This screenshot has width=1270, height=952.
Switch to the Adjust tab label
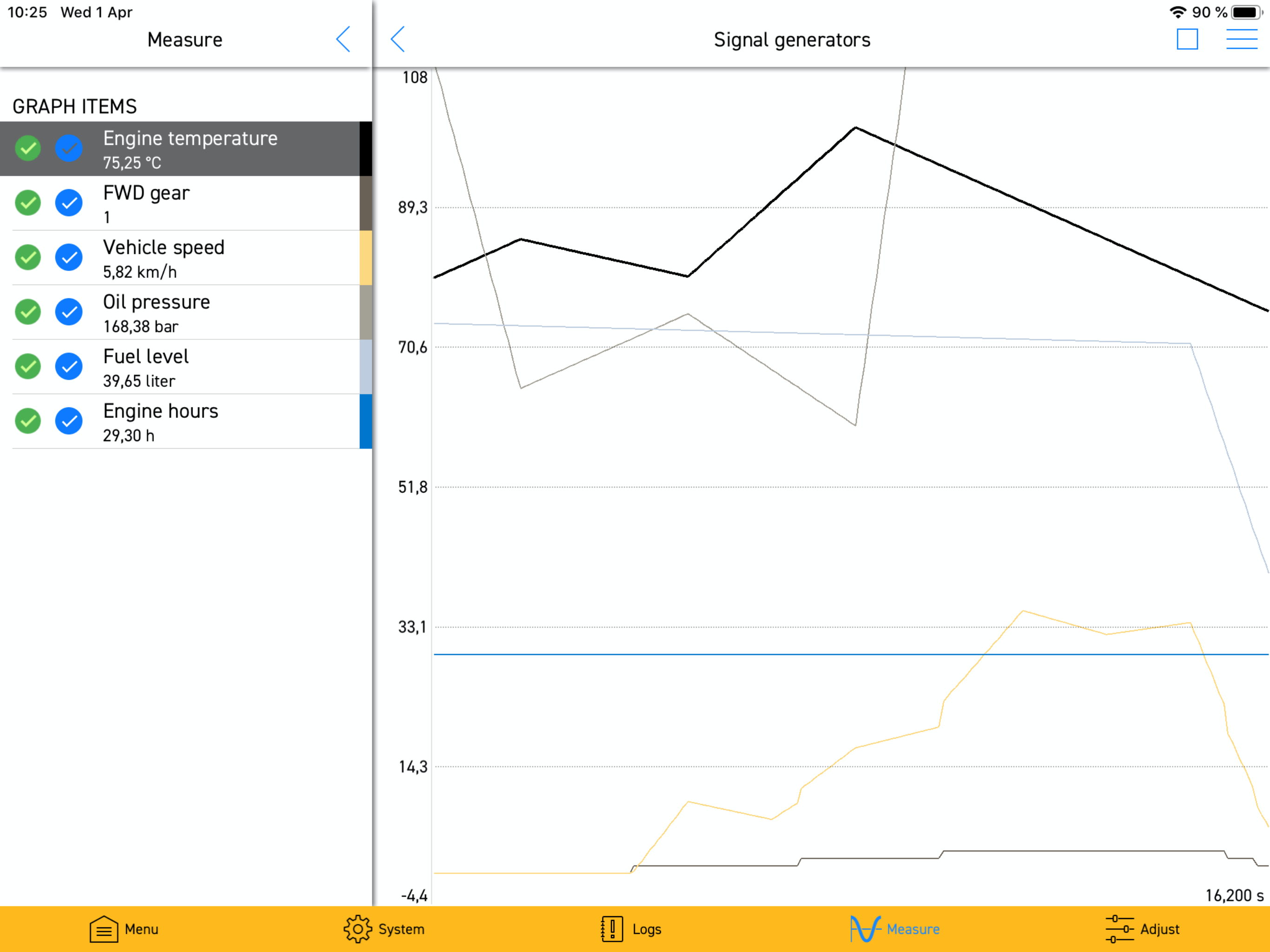point(1159,929)
